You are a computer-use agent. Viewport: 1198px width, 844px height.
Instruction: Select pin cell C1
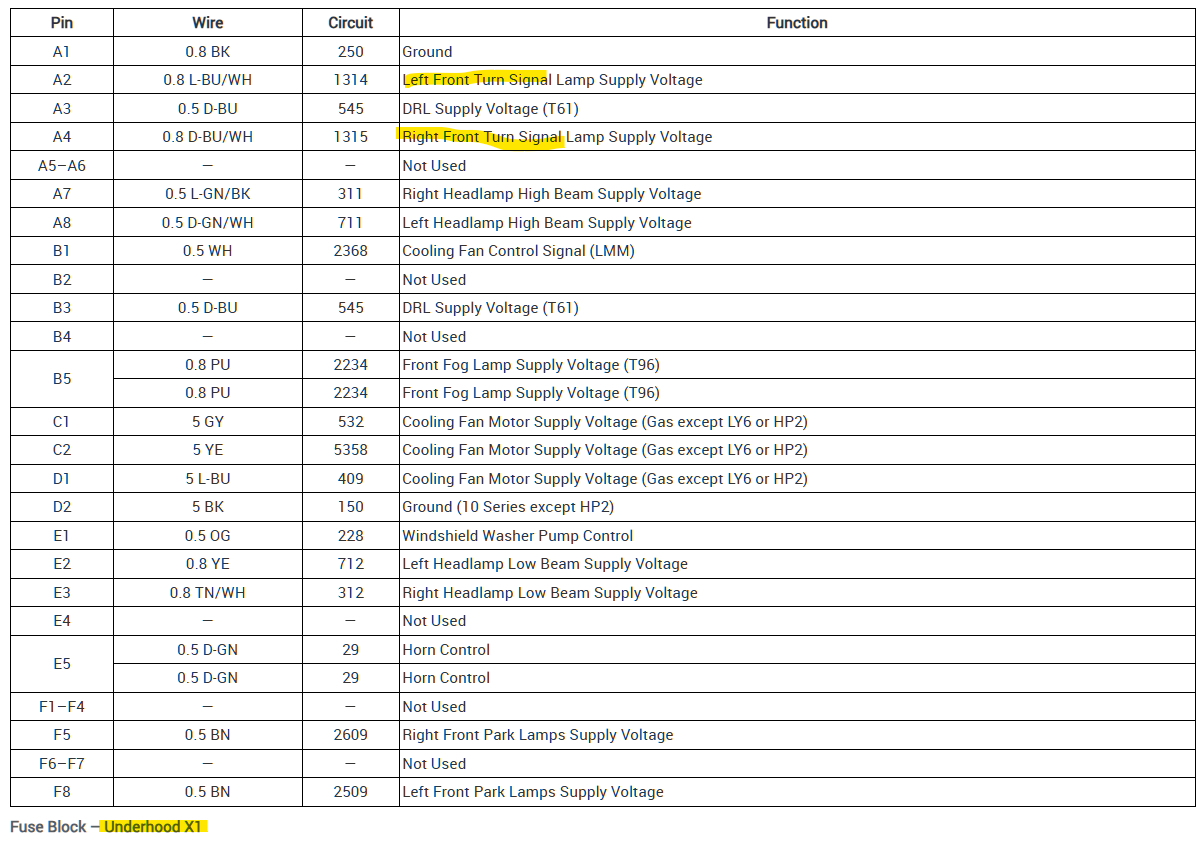click(62, 422)
